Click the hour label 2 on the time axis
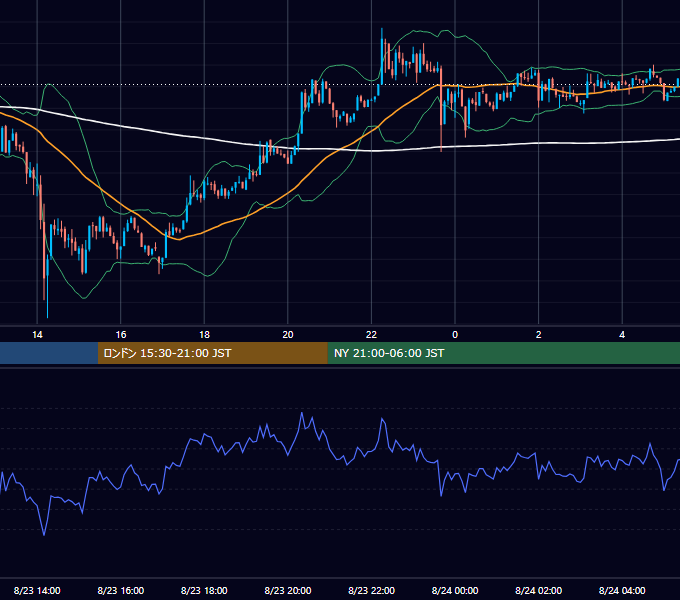This screenshot has width=680, height=600. pos(539,335)
